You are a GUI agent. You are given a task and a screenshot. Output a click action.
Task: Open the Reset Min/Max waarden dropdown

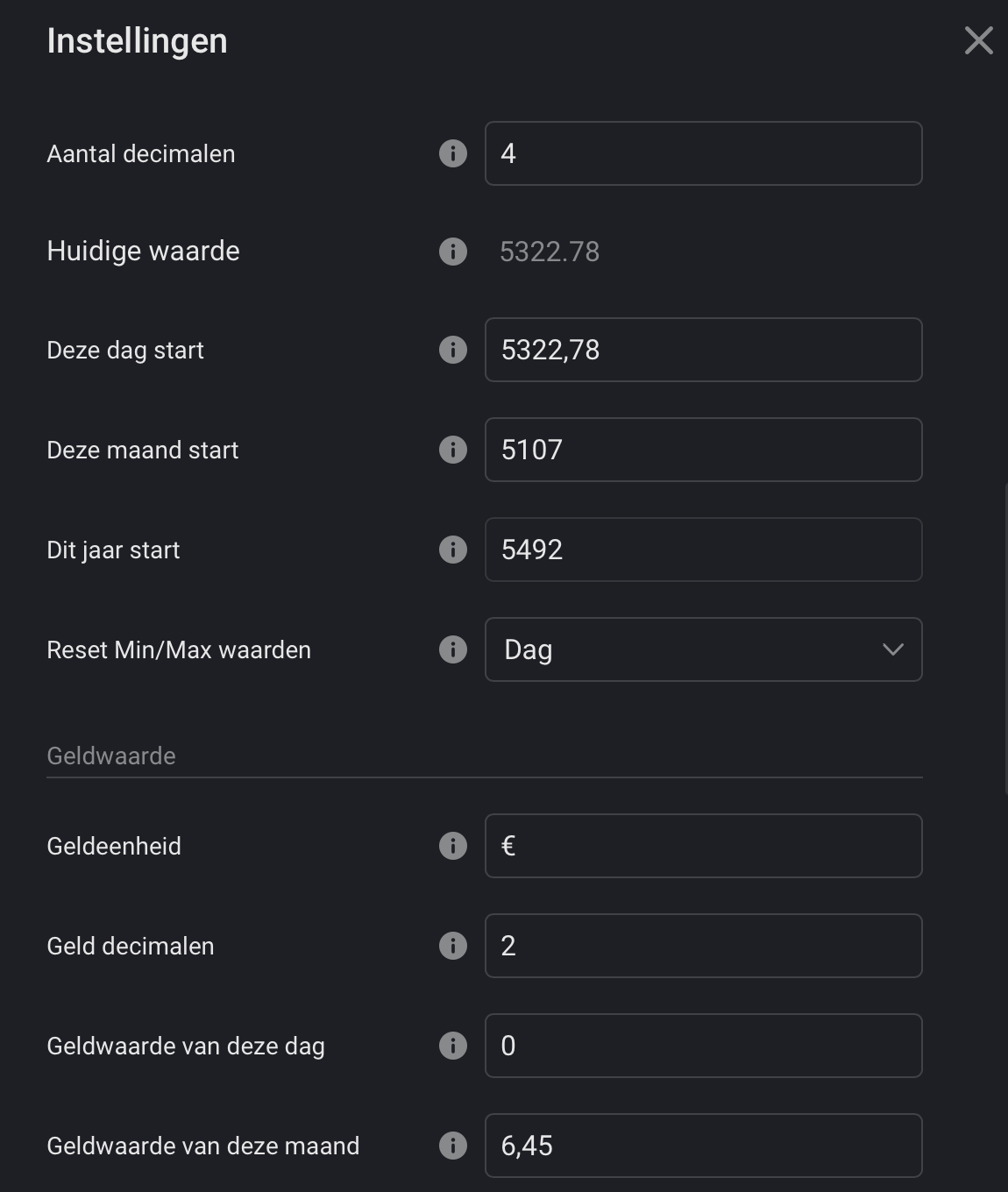click(703, 649)
